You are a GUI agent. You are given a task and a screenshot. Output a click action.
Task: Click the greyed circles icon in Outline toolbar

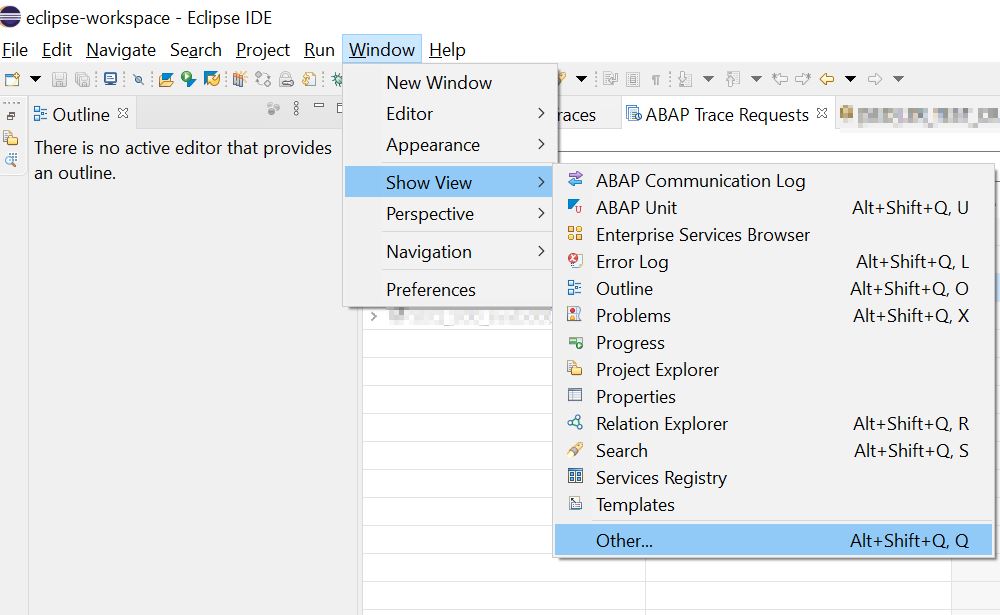click(273, 109)
